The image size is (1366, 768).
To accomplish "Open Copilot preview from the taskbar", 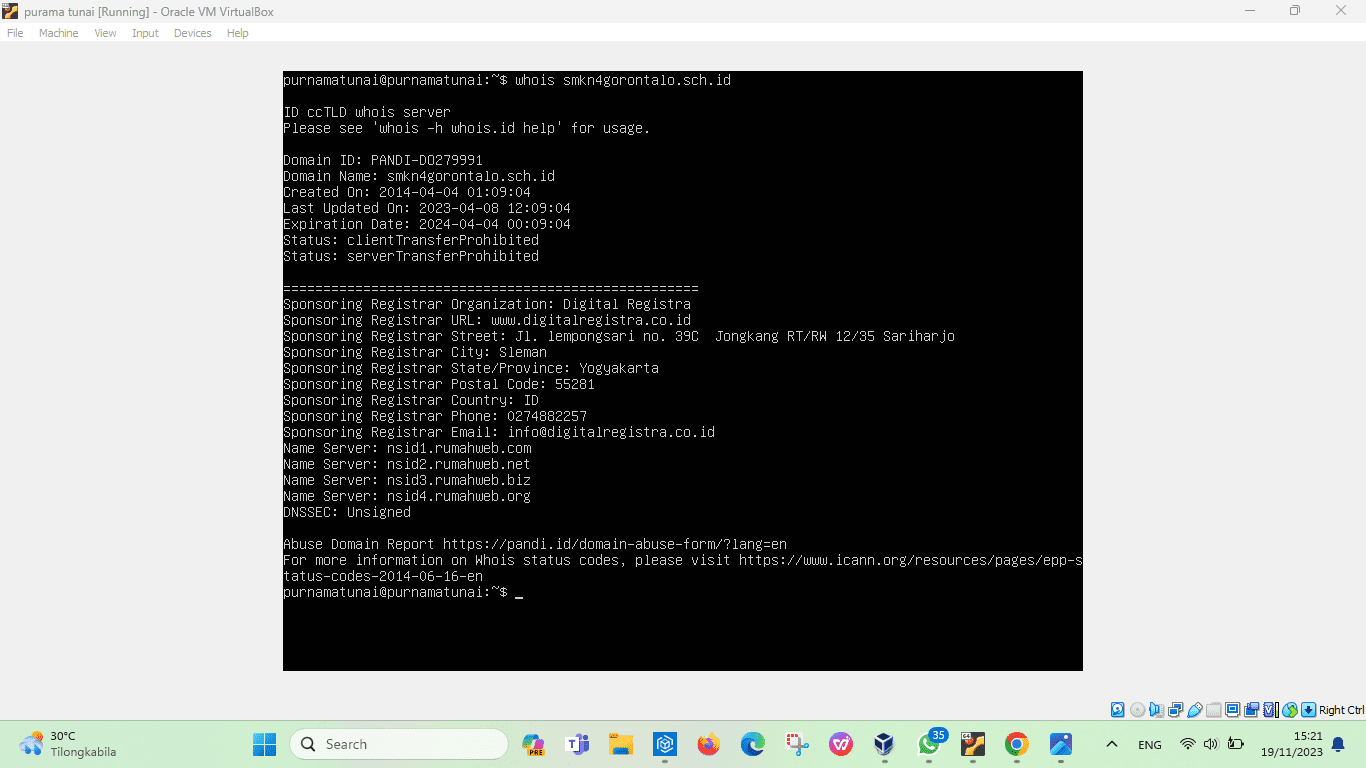I will point(533,744).
